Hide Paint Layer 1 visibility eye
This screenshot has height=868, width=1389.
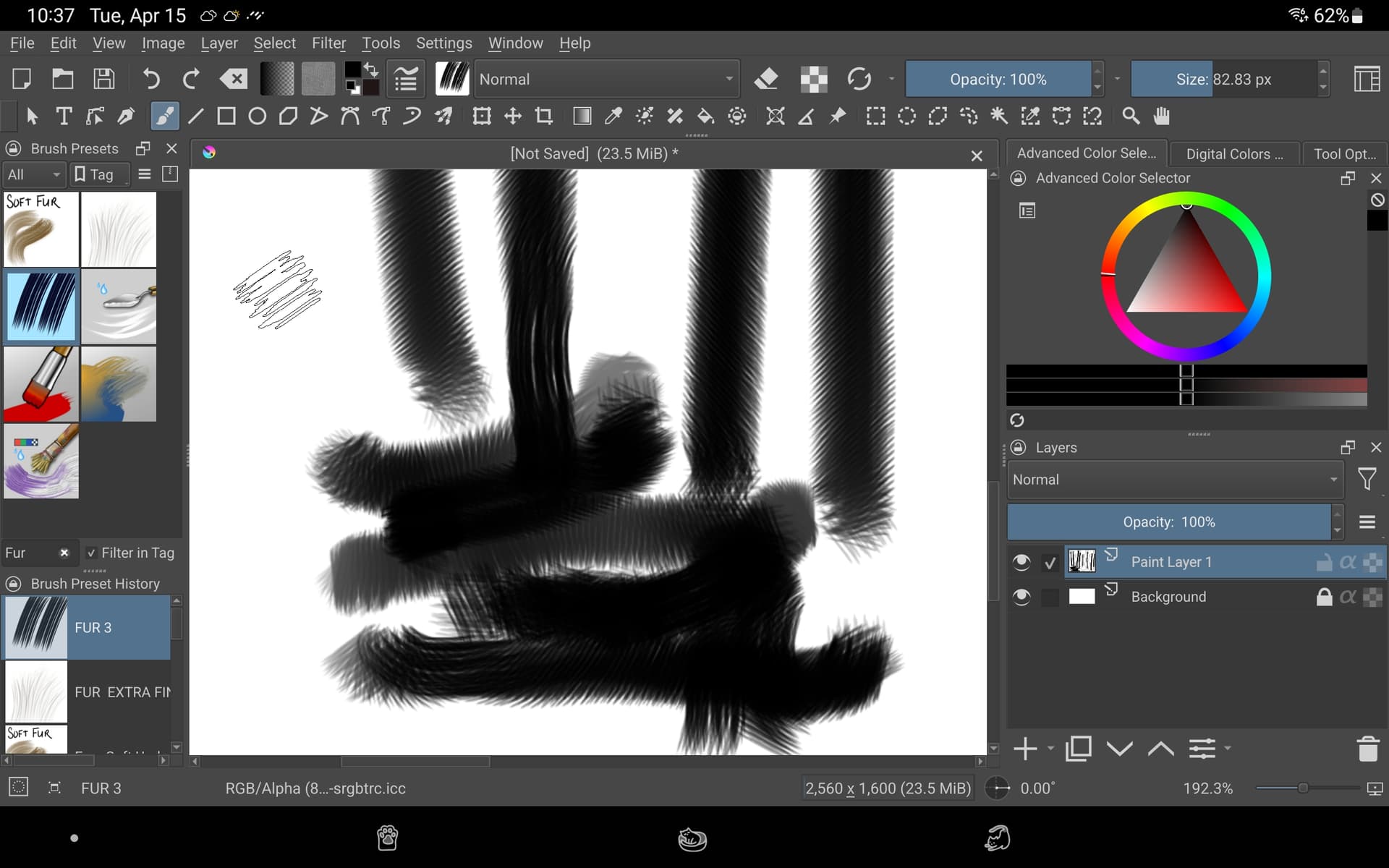point(1021,562)
